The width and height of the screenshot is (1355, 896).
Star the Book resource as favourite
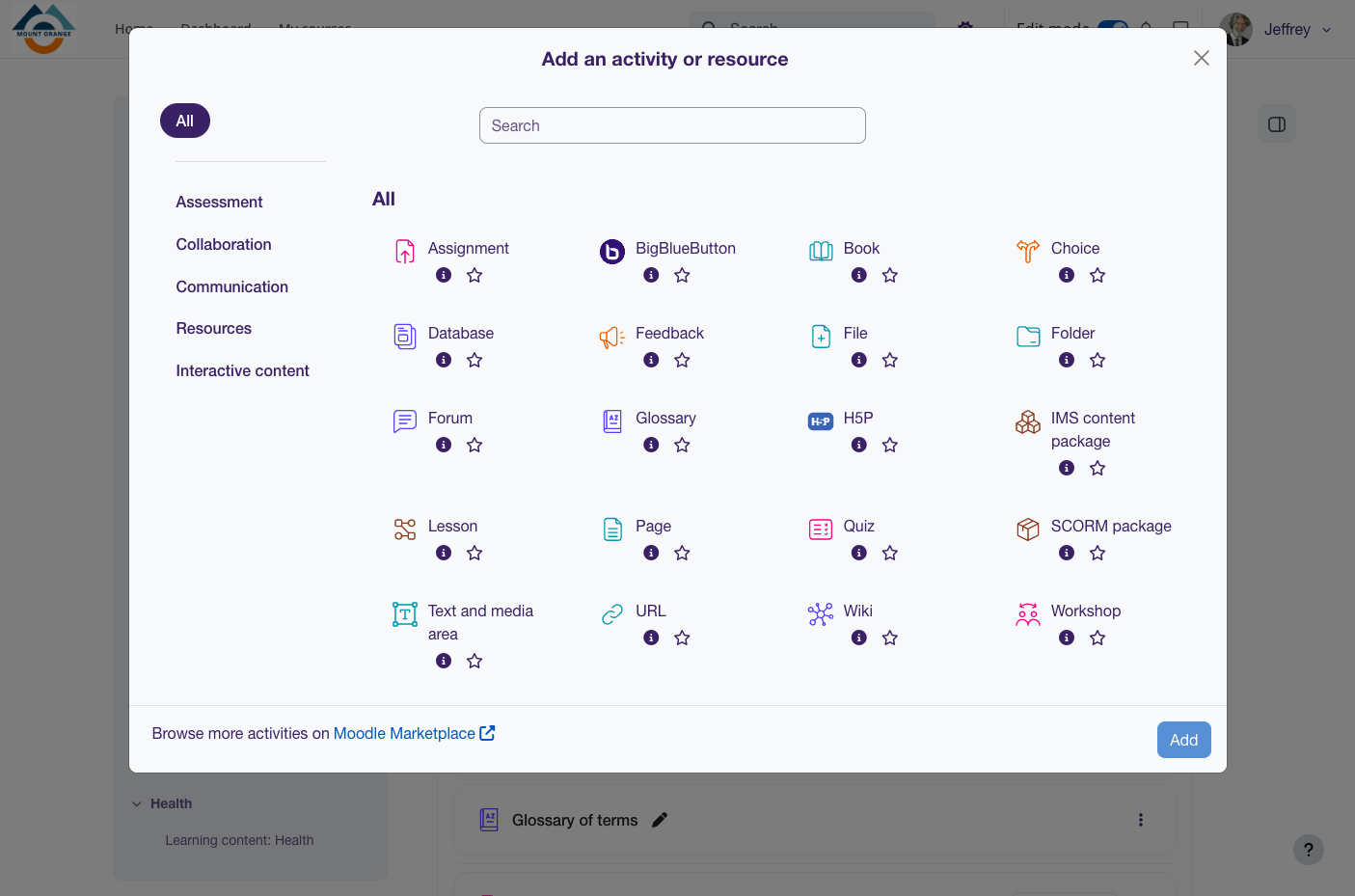890,275
